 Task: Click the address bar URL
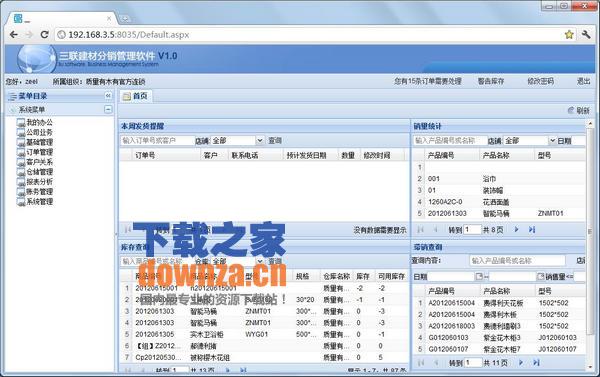click(129, 35)
